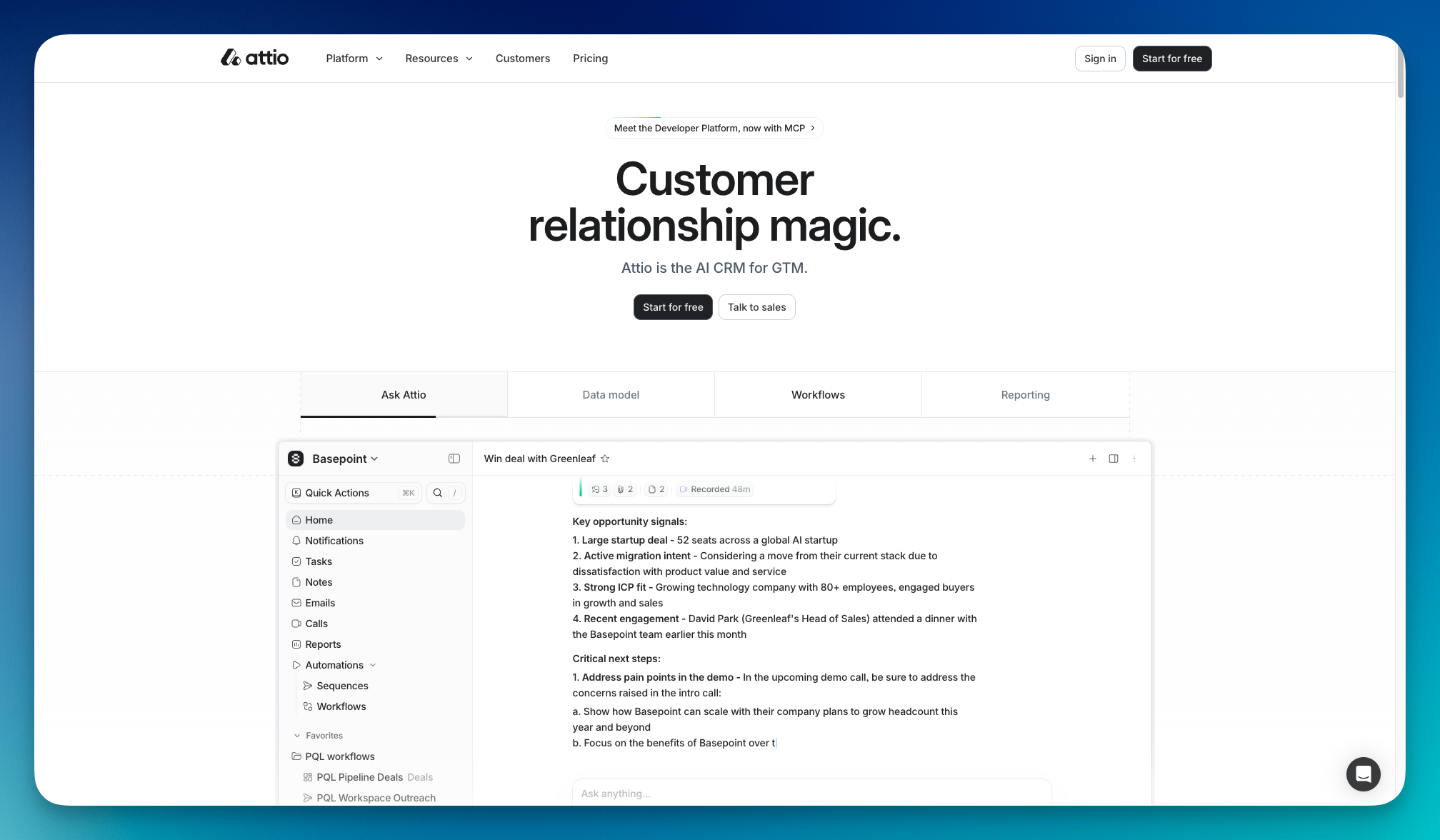Switch to the Workflows feature tab
This screenshot has height=840, width=1440.
pos(818,395)
